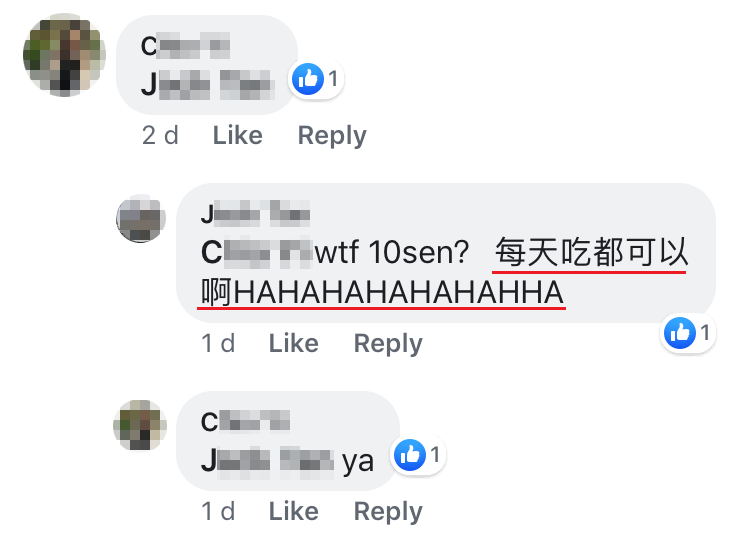The width and height of the screenshot is (750, 536).
Task: Reply to the 'wtf 10sen?' comment
Action: click(x=388, y=344)
